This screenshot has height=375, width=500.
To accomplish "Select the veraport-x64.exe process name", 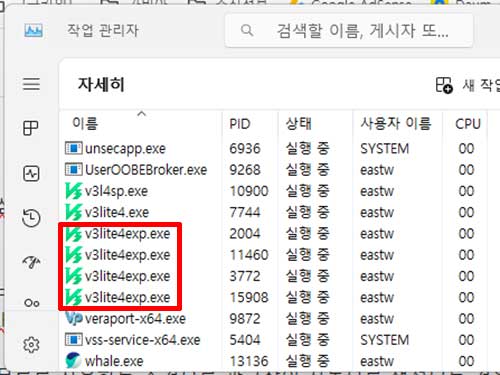I will pos(135,319).
